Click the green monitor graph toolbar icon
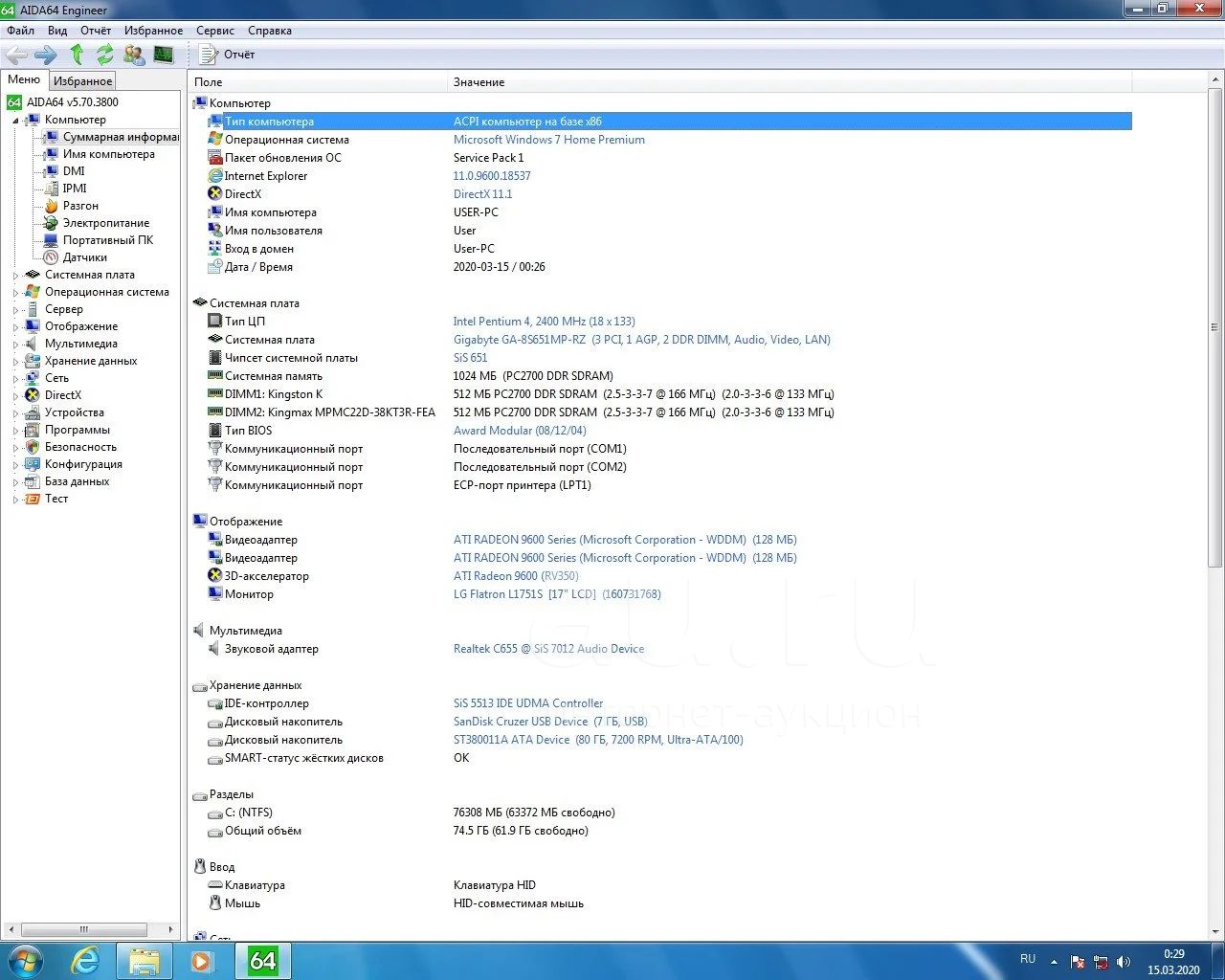The height and width of the screenshot is (980, 1225). [x=164, y=55]
